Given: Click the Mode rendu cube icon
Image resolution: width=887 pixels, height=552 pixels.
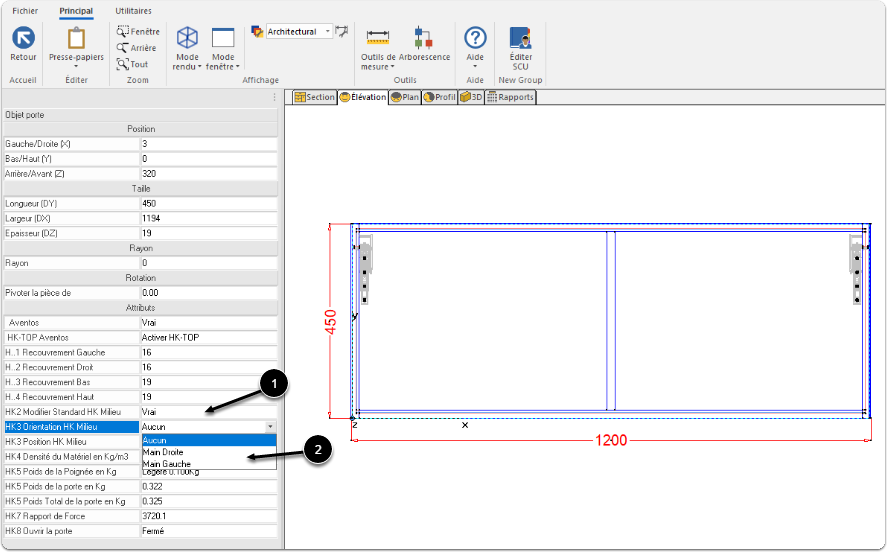Looking at the screenshot, I should (187, 39).
